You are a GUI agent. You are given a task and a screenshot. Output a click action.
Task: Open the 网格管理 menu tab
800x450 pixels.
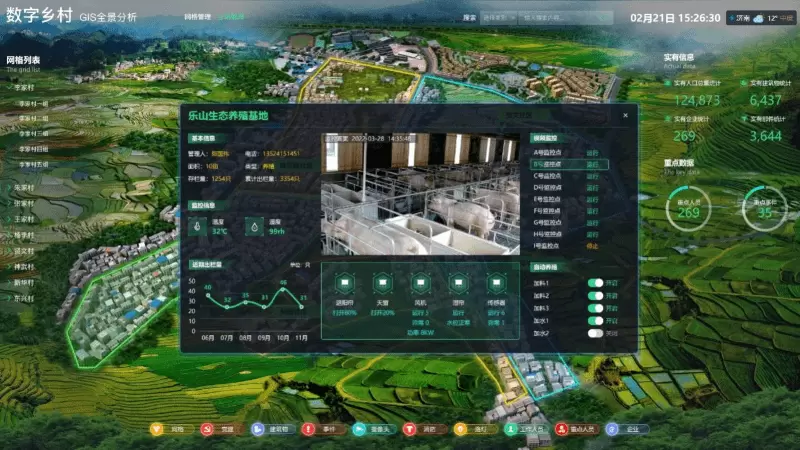pos(197,17)
